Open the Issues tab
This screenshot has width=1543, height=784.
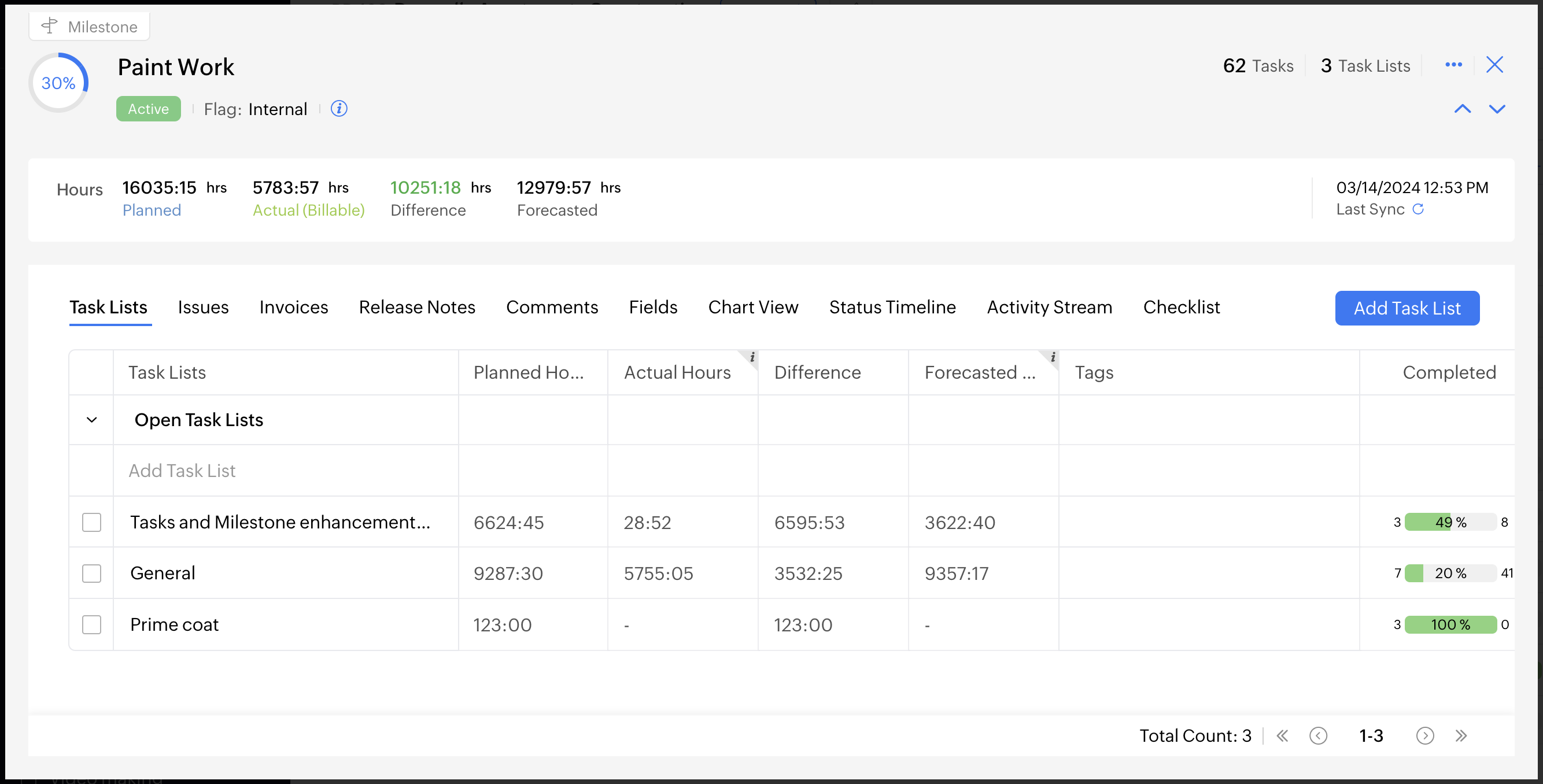click(203, 307)
